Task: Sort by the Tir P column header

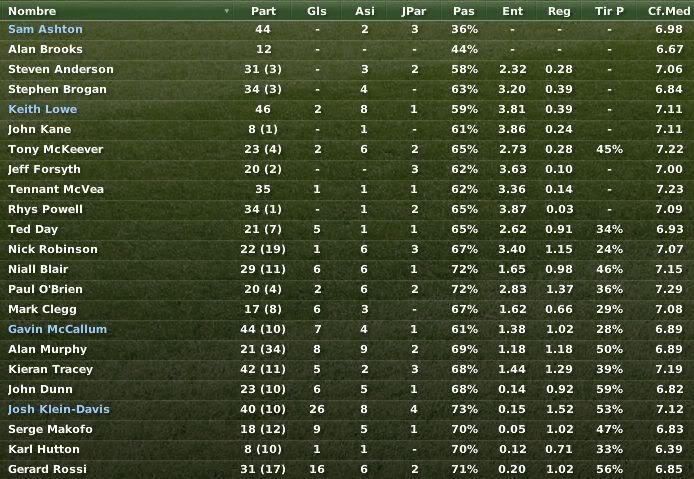Action: pyautogui.click(x=609, y=11)
